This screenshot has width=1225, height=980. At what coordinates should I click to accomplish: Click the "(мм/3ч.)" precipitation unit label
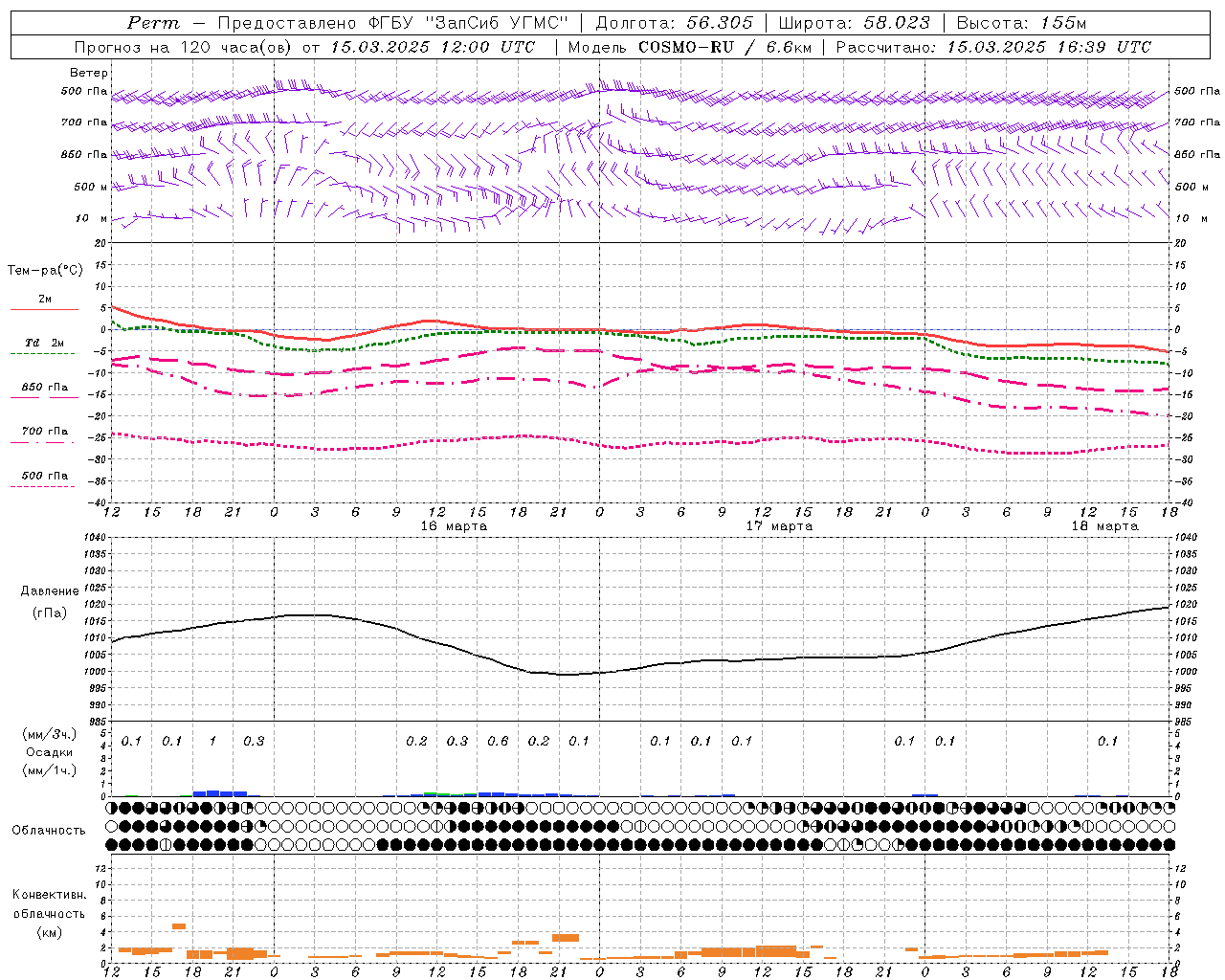pyautogui.click(x=50, y=734)
